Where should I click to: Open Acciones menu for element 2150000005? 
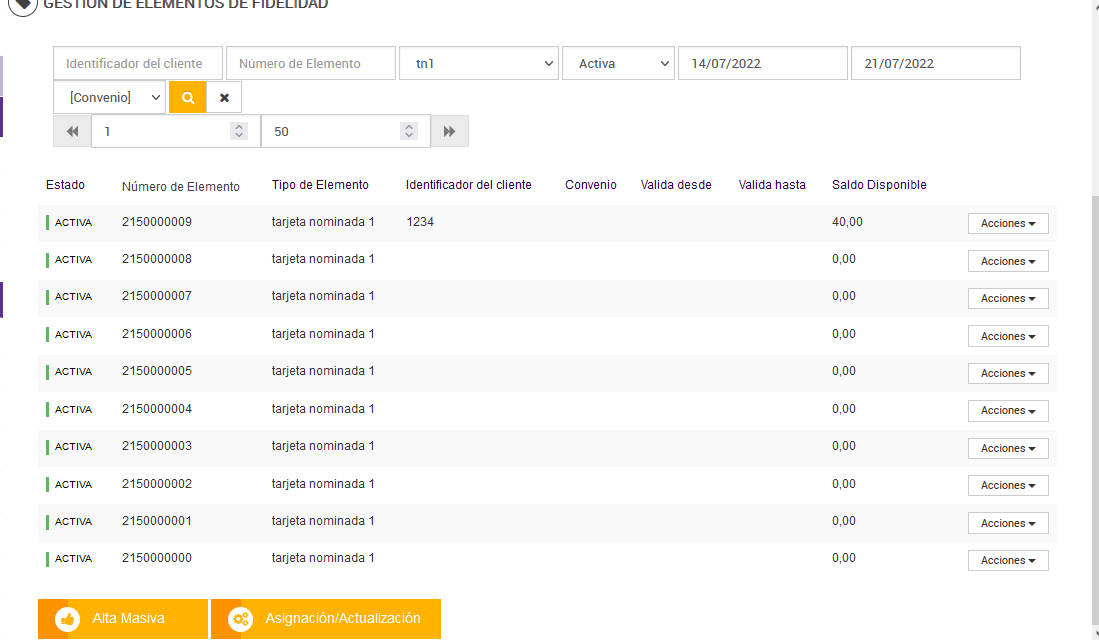[1008, 373]
